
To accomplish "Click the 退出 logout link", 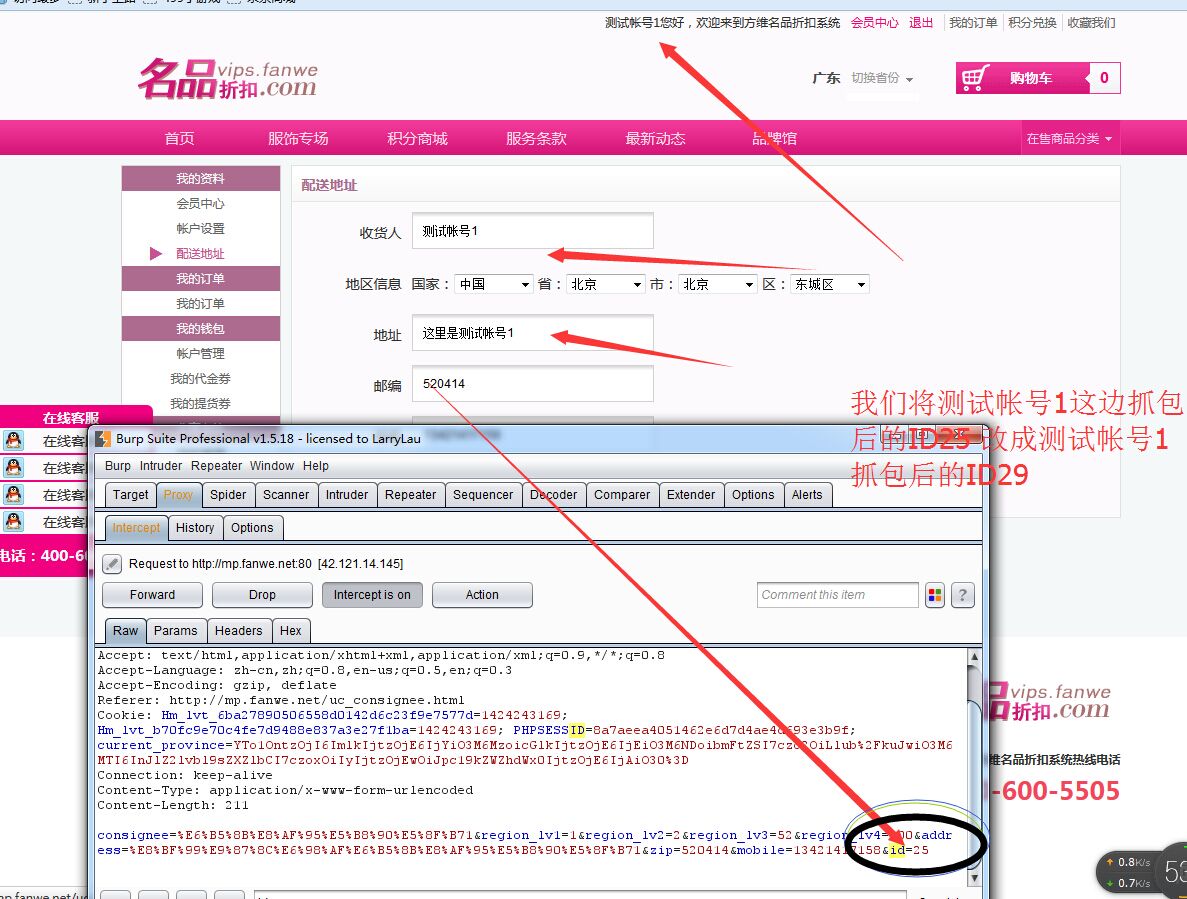I will (x=921, y=23).
